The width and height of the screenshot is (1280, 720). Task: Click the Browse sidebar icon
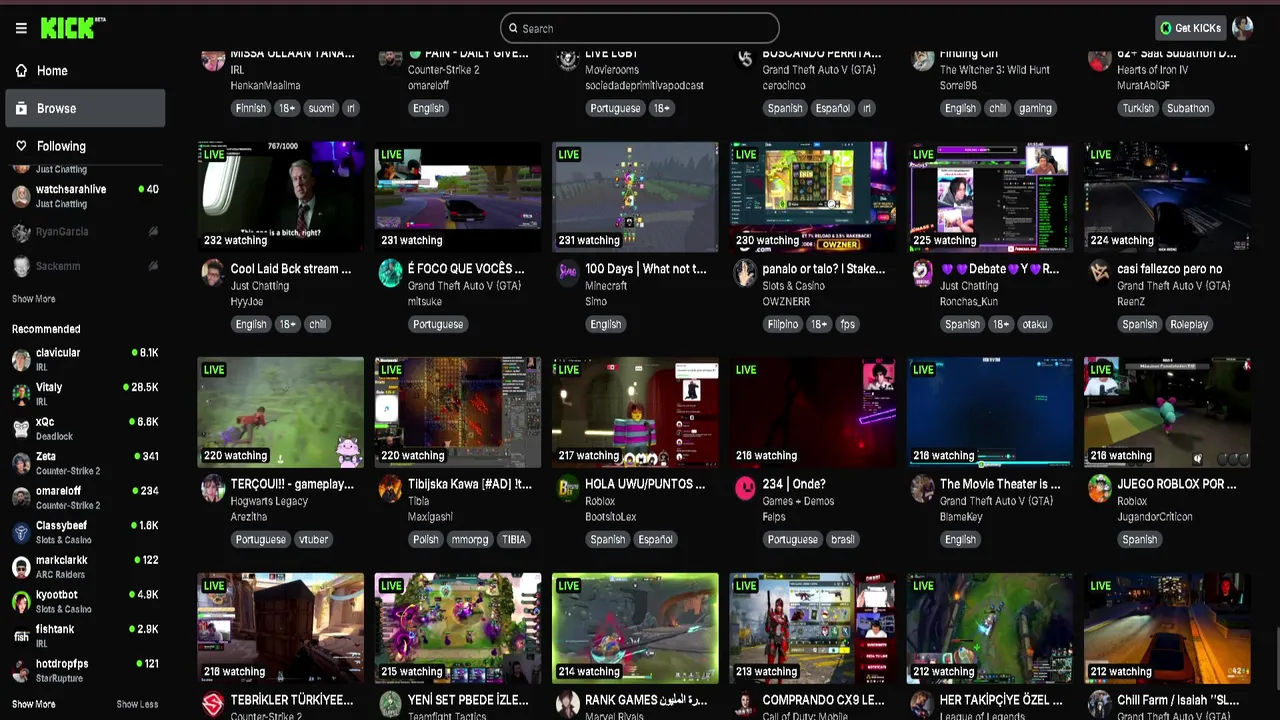21,108
